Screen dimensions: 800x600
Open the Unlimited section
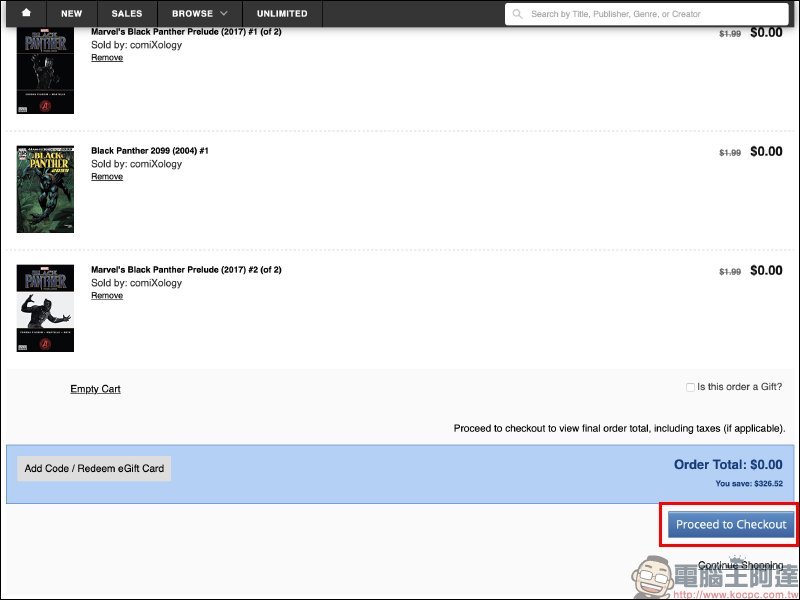(x=282, y=14)
